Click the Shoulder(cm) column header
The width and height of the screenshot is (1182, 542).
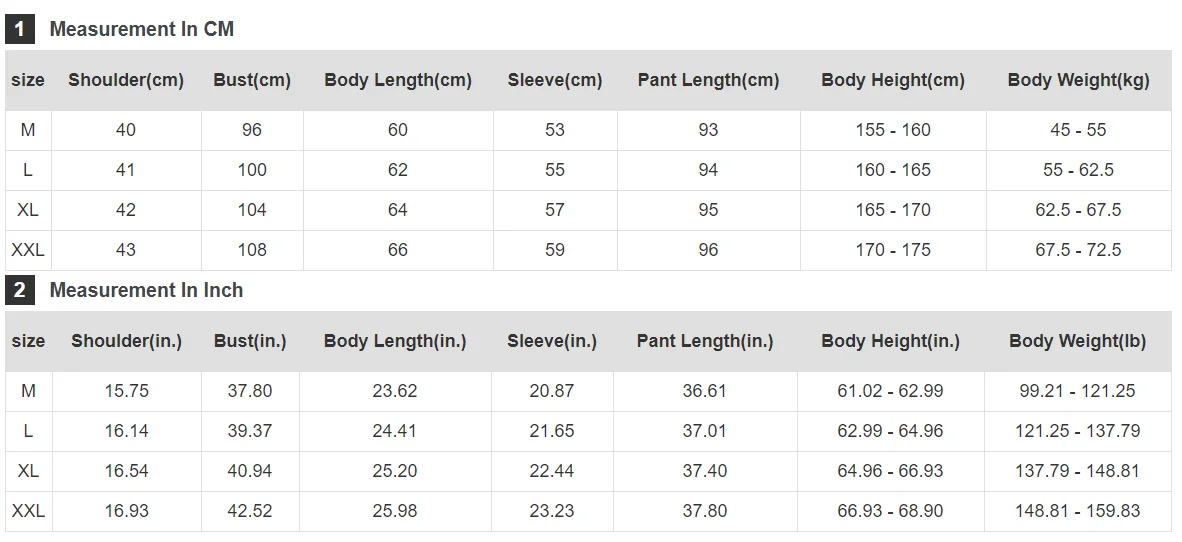coord(126,80)
